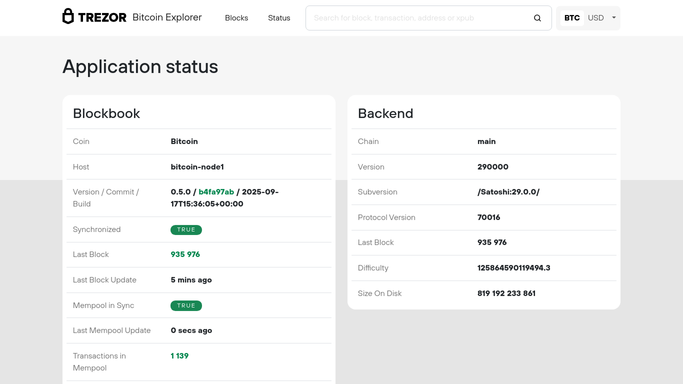Click the search magnifier icon
Screen dimensions: 683x384
click(537, 18)
